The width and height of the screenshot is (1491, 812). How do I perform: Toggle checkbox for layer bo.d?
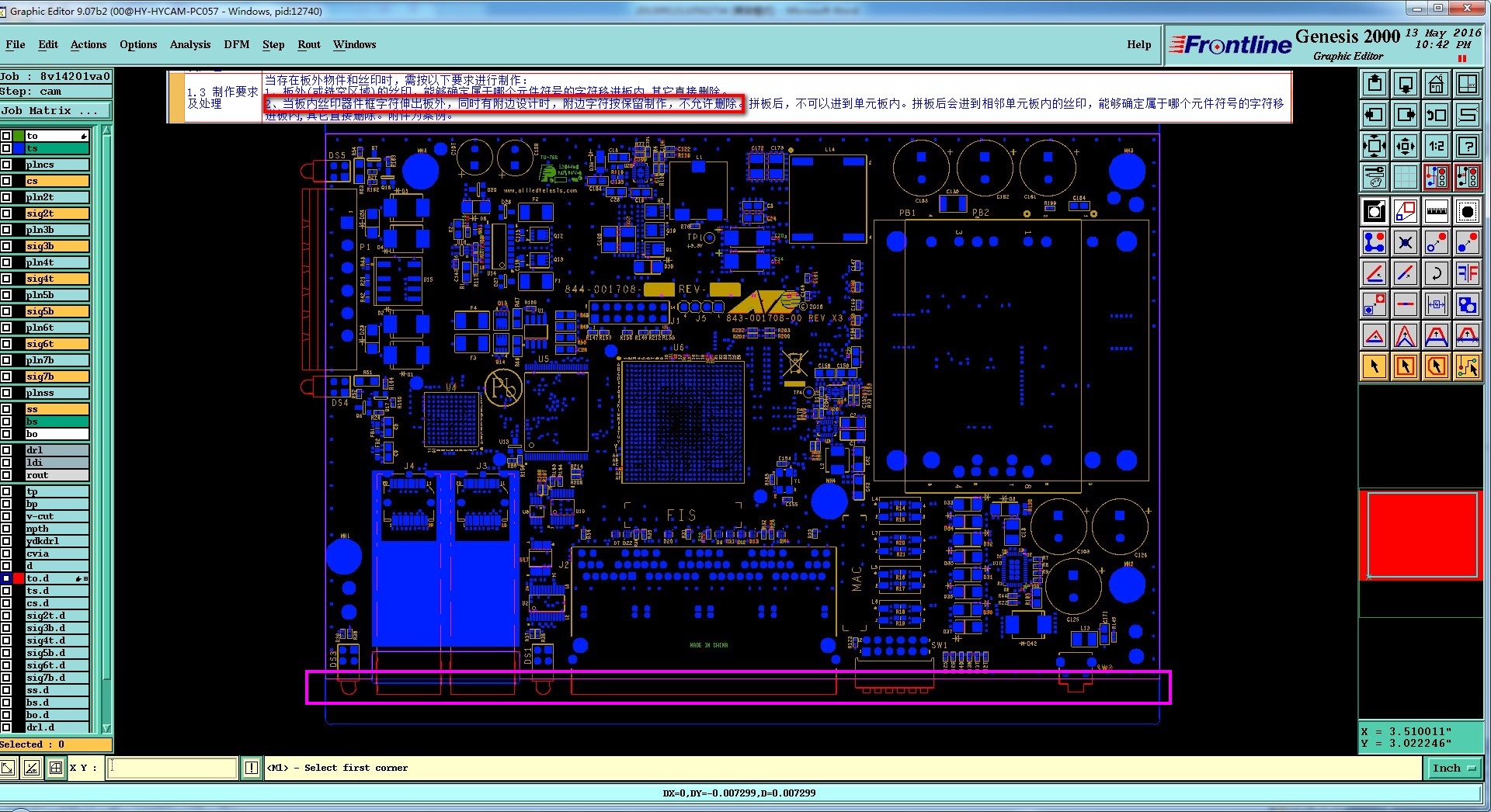6,715
